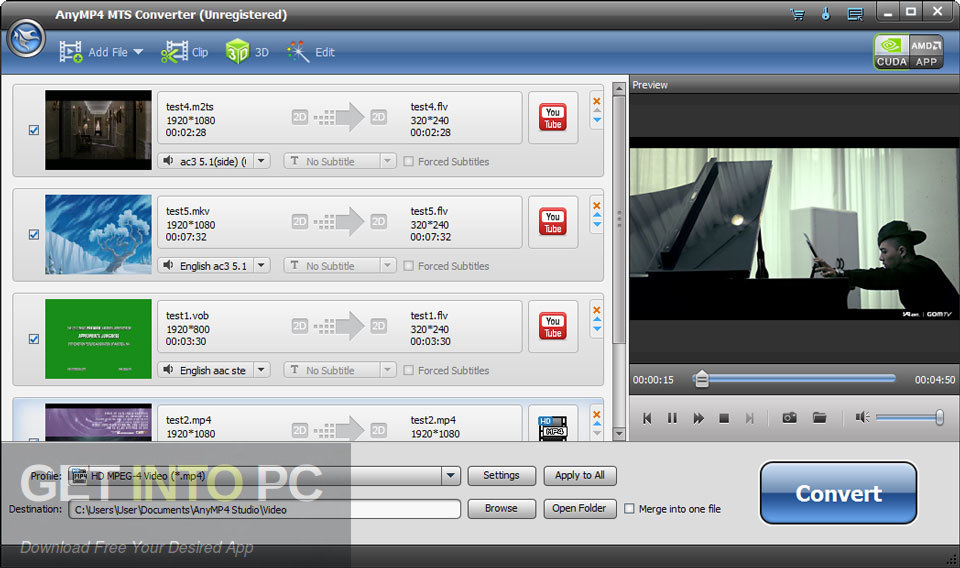The image size is (960, 568).
Task: Click the Destination path field
Action: tap(264, 509)
